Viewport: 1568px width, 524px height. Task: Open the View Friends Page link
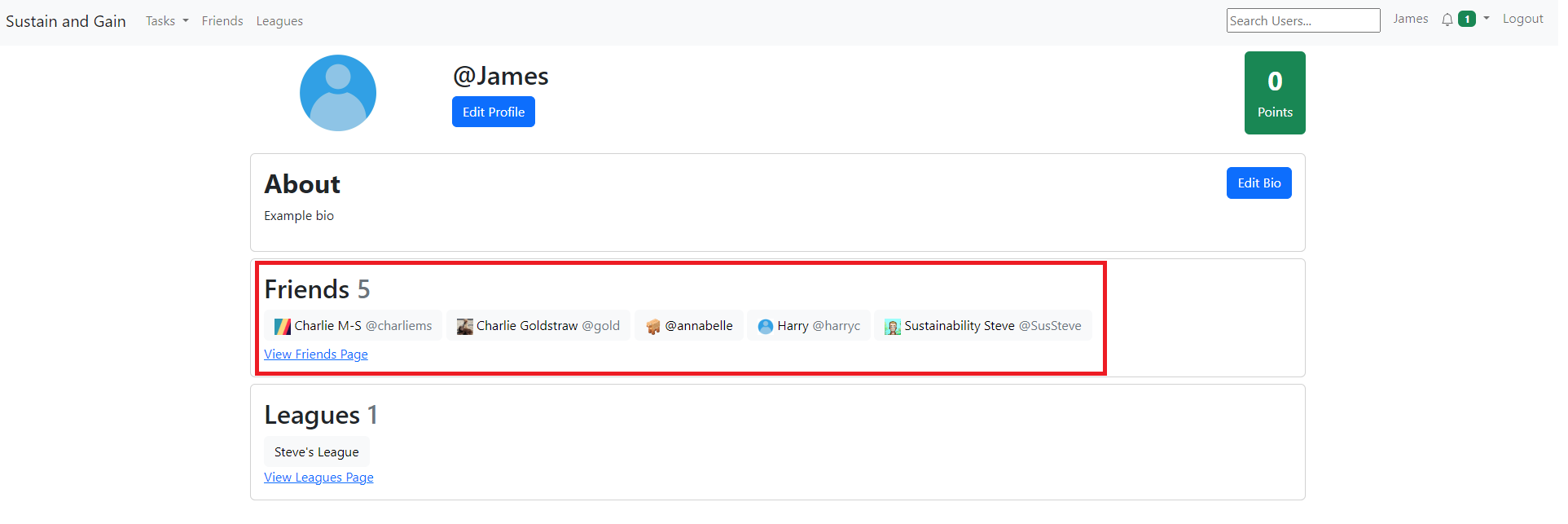316,354
